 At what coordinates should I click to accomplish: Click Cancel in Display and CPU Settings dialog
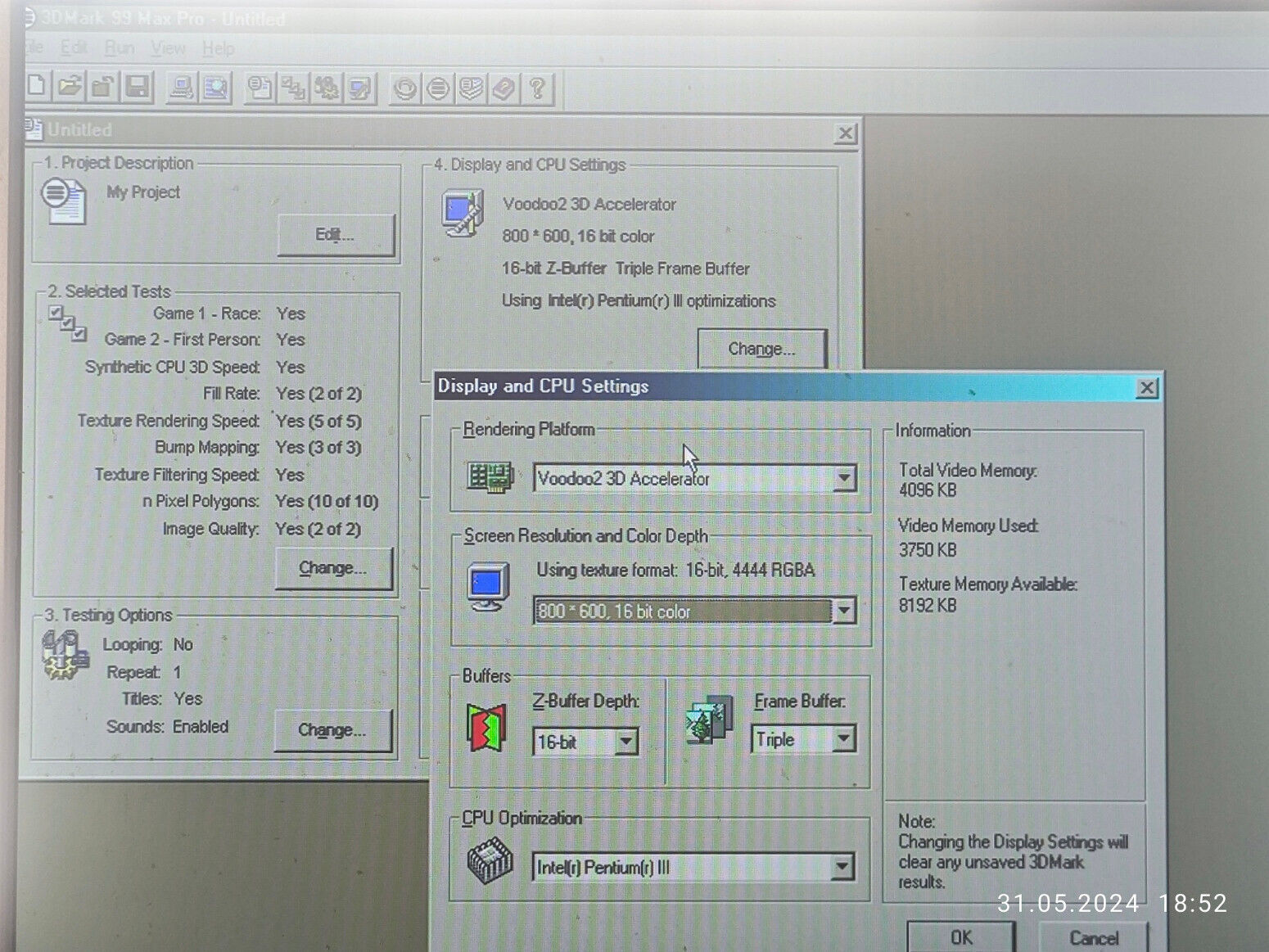(x=1094, y=938)
